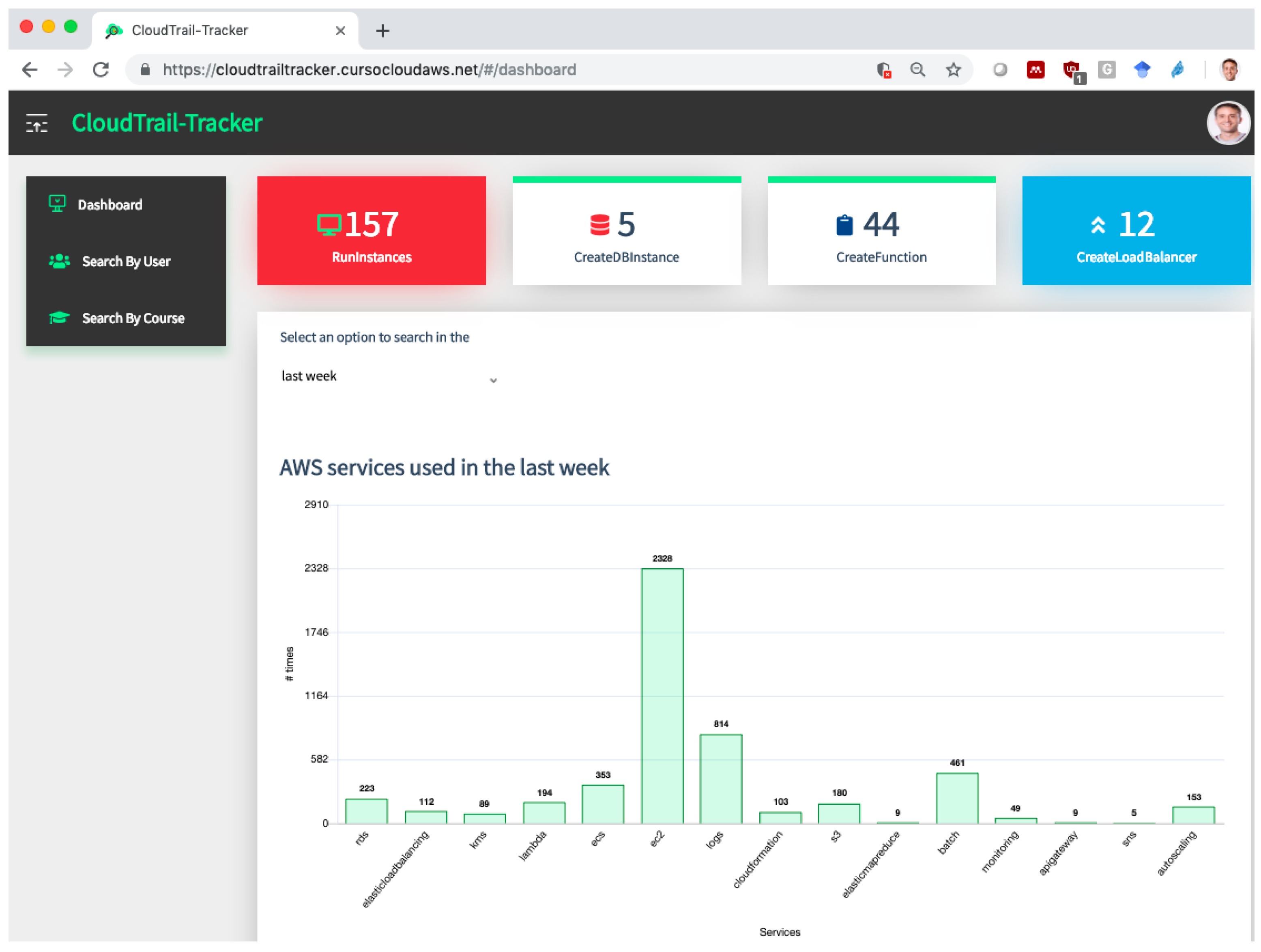Screen dimensions: 1261x952
Task: Click the autoscaling bar labeled 153
Action: click(x=1193, y=815)
